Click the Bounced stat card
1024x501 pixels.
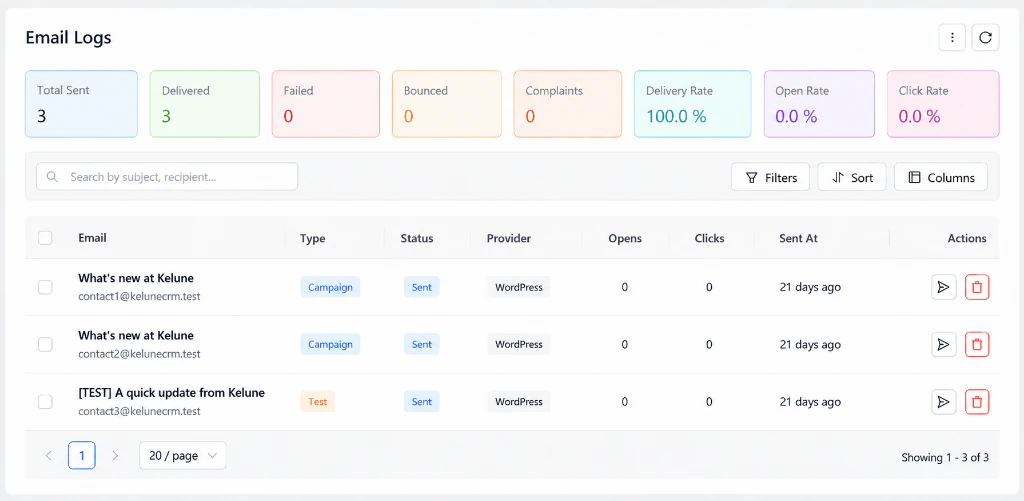[447, 104]
